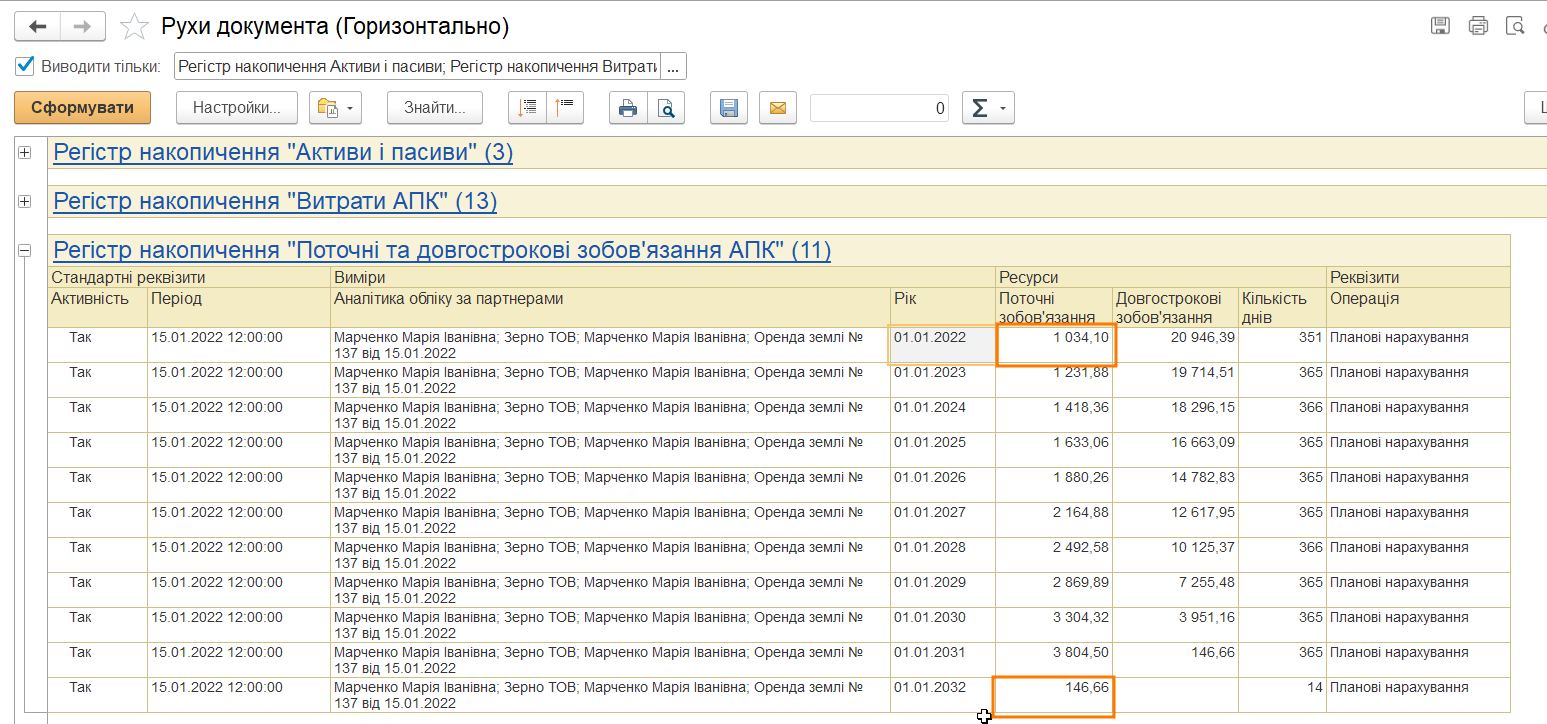Open the sum (Σ) function dropdown

(x=988, y=108)
